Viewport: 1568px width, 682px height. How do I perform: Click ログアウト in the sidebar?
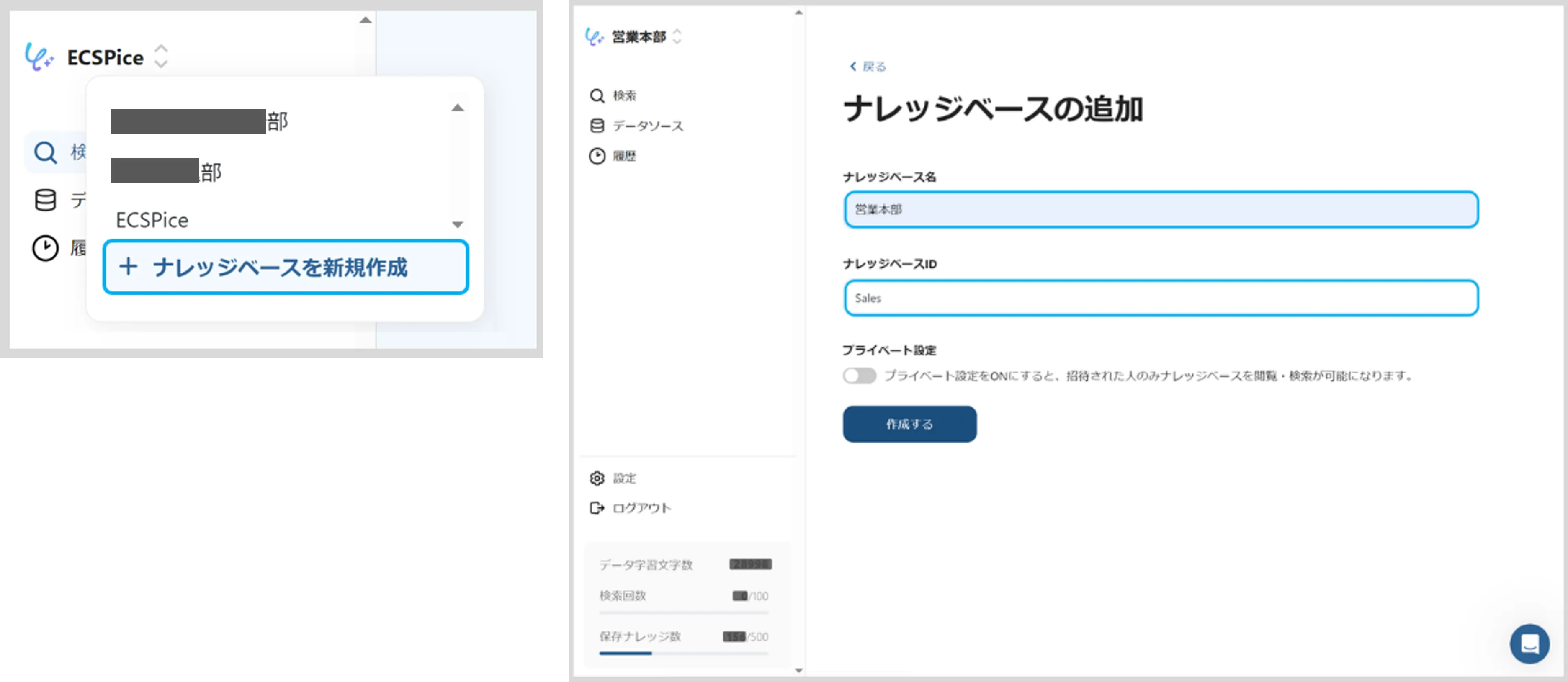(641, 508)
